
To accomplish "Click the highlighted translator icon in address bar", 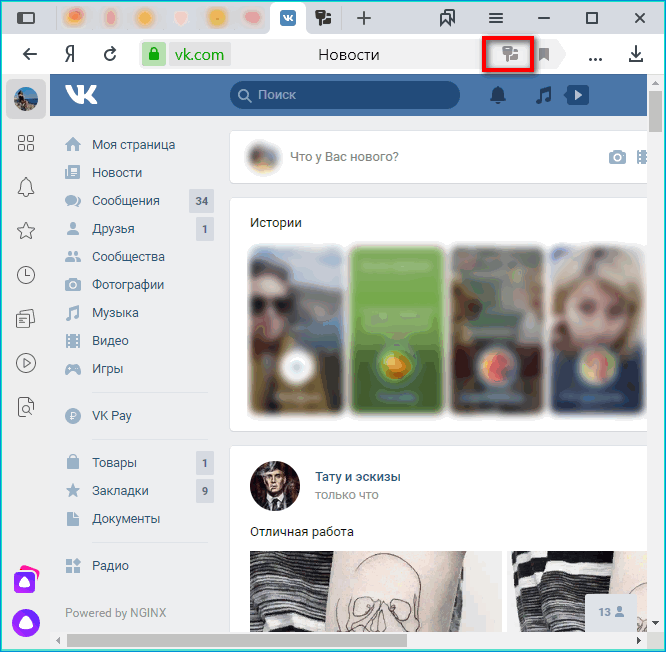I will point(511,55).
